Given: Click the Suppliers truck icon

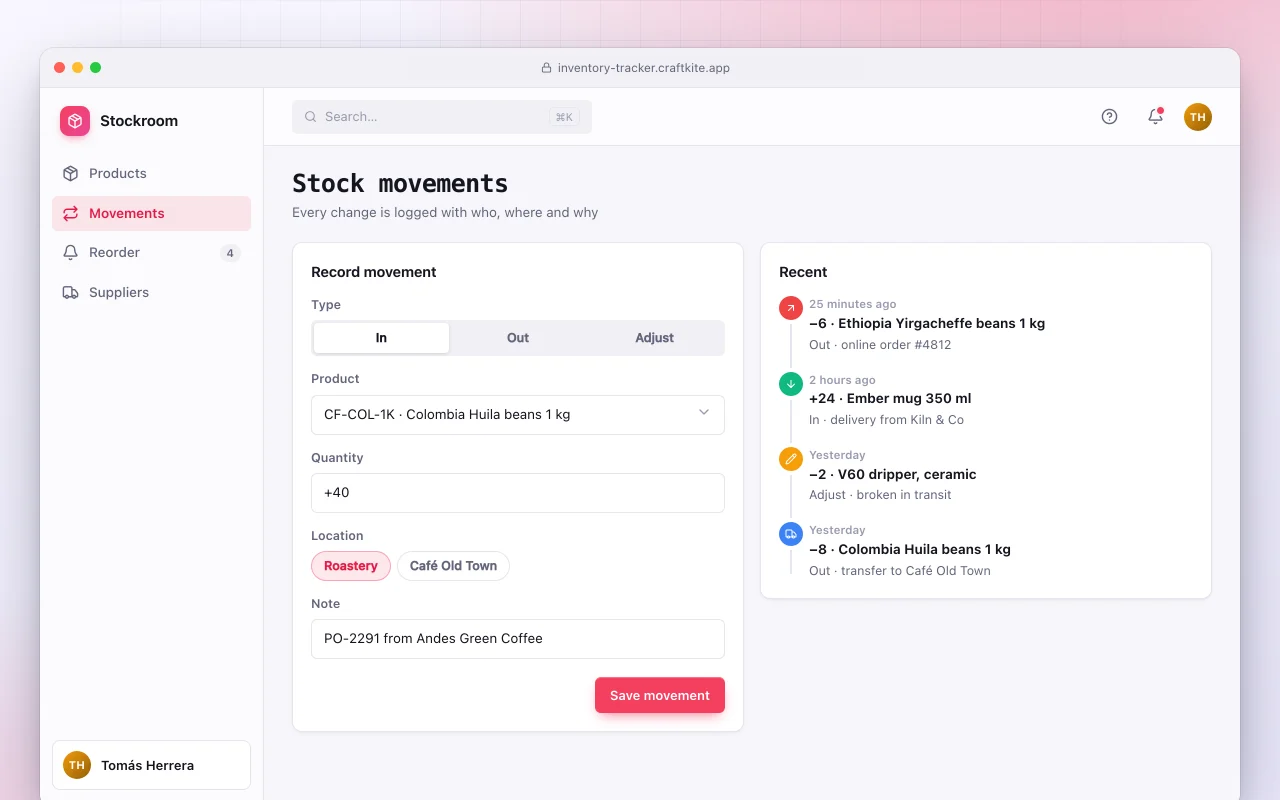Looking at the screenshot, I should (x=70, y=293).
